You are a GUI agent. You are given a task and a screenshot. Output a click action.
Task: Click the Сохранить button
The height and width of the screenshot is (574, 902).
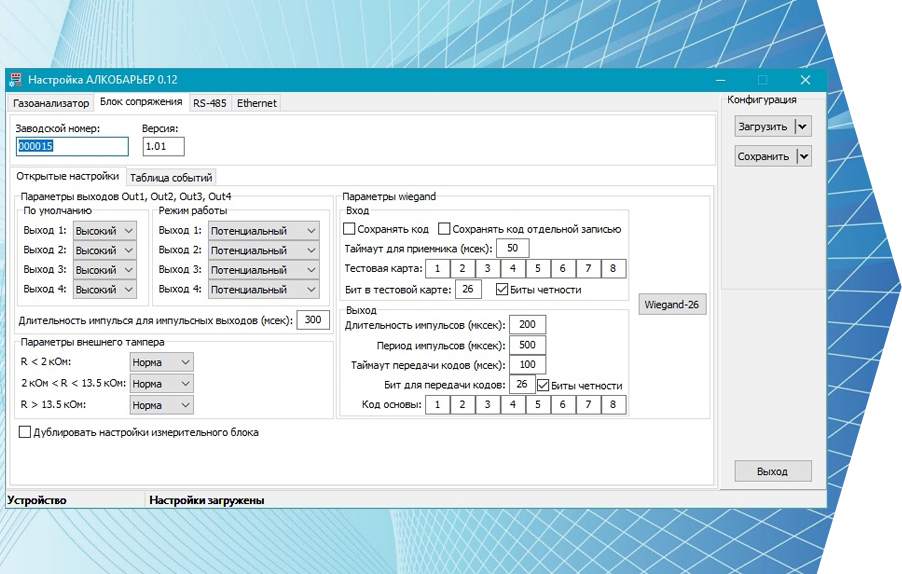[765, 156]
